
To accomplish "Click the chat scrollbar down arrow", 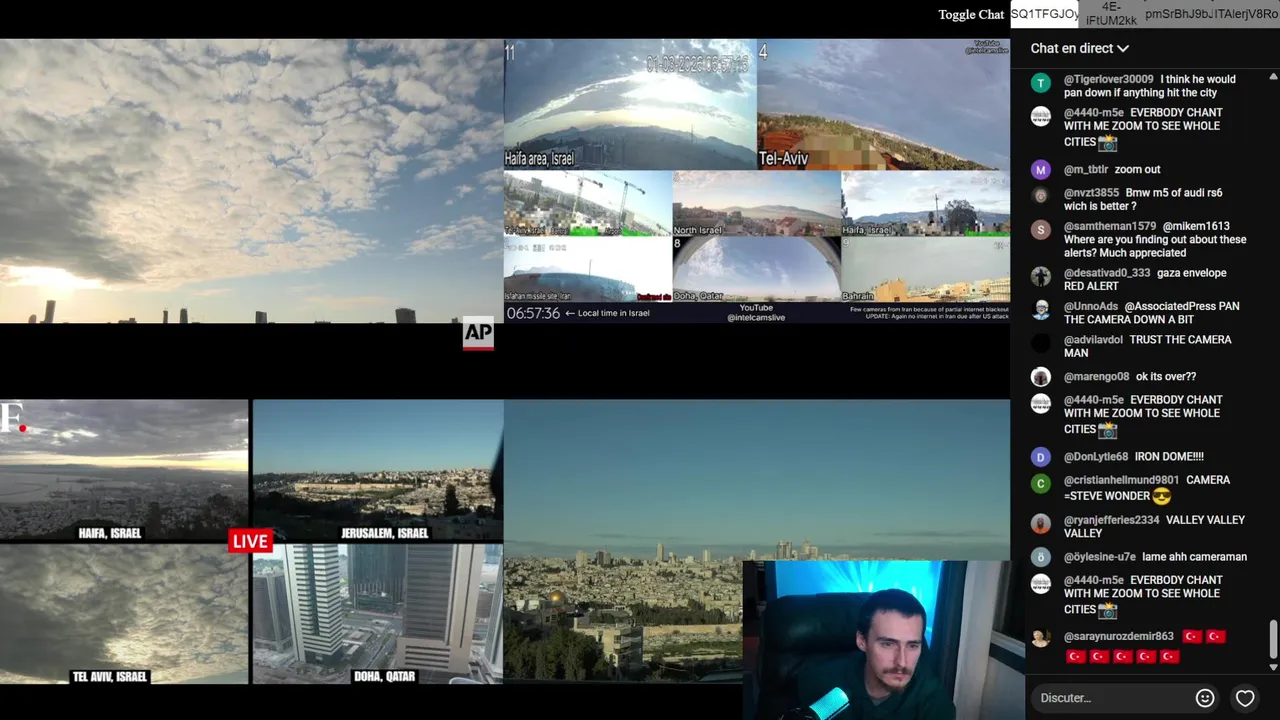I will click(x=1273, y=667).
